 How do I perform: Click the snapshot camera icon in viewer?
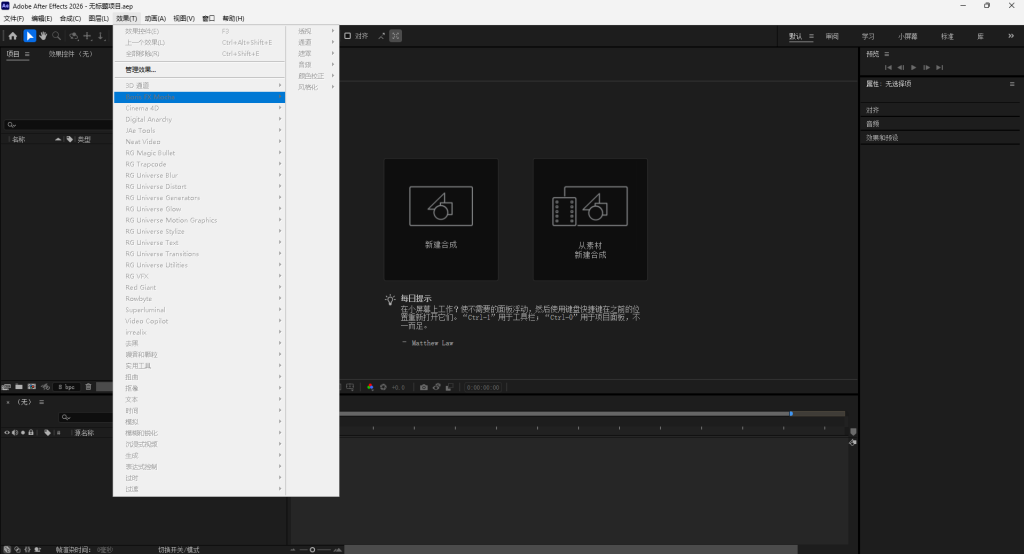click(x=424, y=387)
